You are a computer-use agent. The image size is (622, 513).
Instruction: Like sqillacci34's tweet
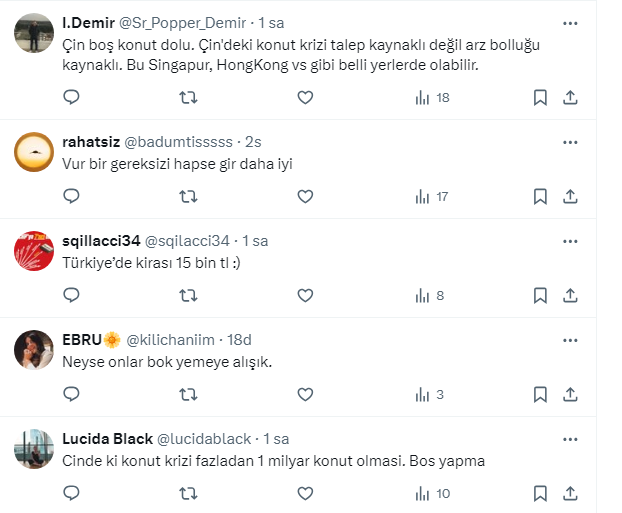pos(306,295)
